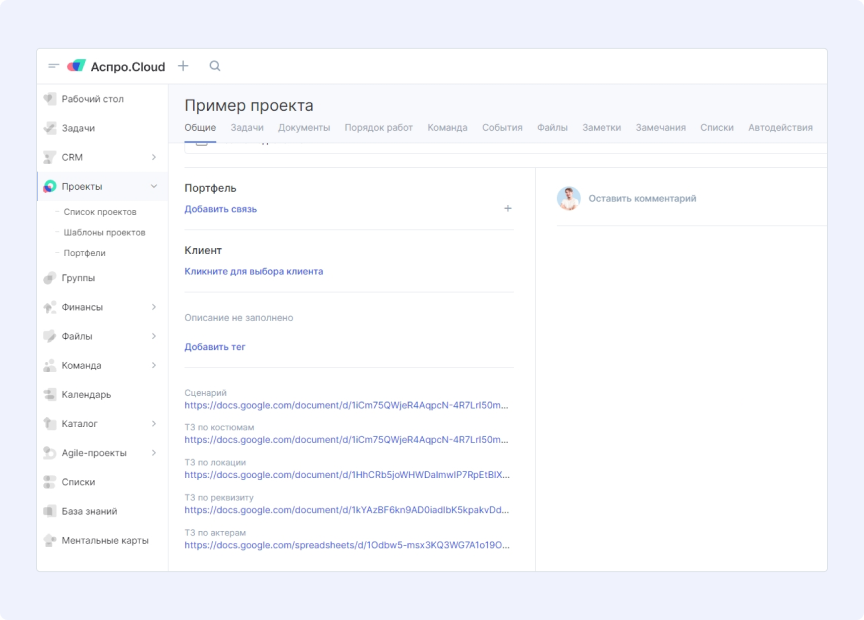The width and height of the screenshot is (864, 620).
Task: Click the Ментальные карты sidebar icon
Action: (50, 540)
